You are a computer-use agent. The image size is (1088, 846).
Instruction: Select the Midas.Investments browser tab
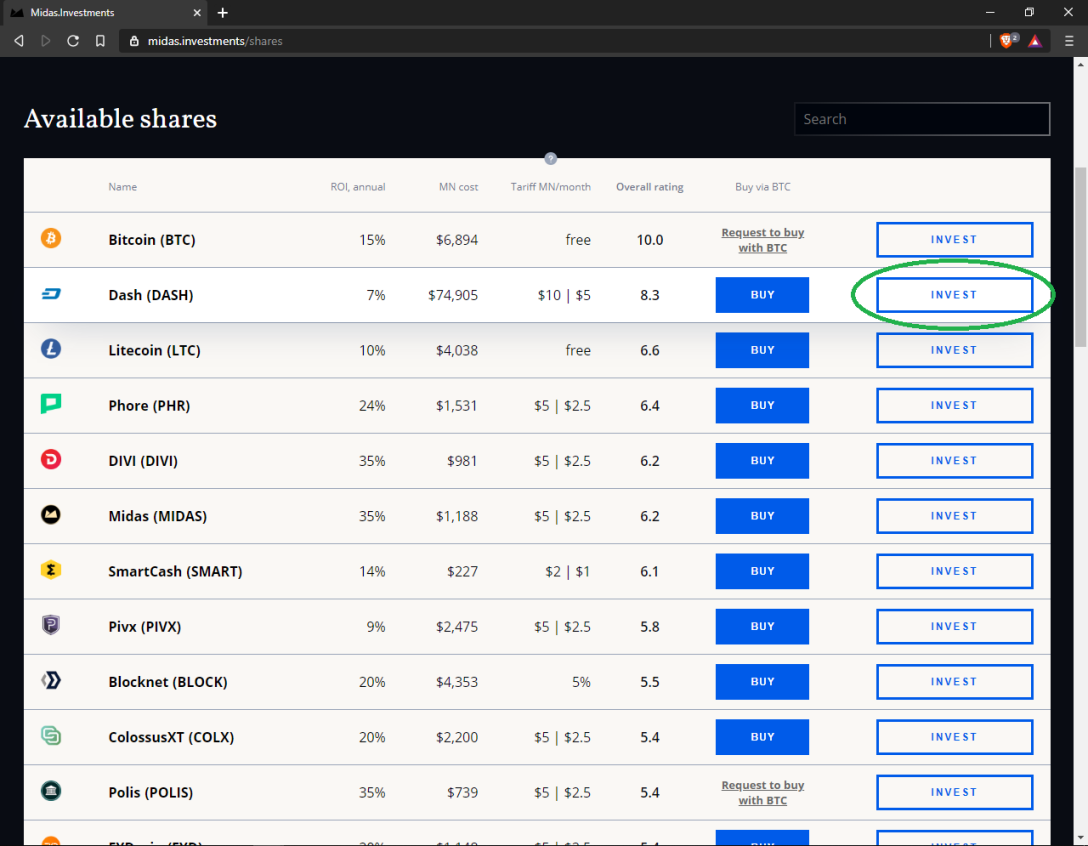[x=104, y=12]
